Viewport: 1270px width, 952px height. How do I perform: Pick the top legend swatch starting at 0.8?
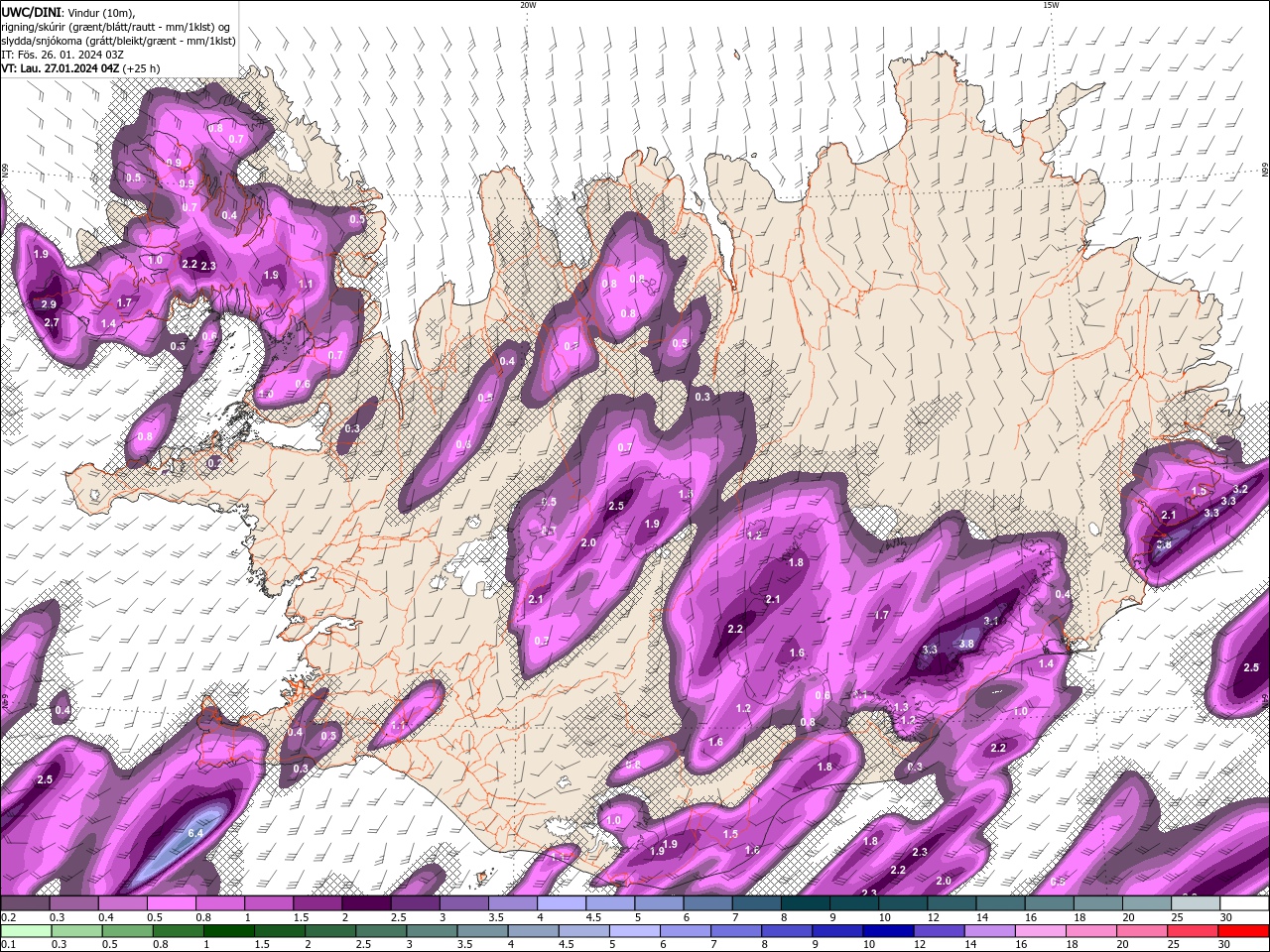pos(219,903)
